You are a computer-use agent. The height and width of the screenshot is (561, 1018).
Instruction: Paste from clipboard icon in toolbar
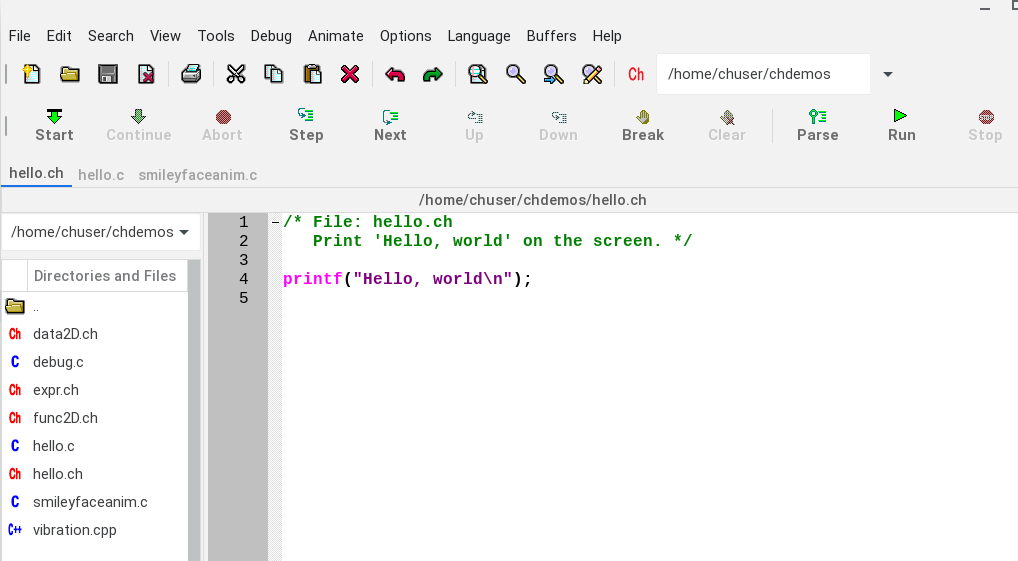point(312,74)
